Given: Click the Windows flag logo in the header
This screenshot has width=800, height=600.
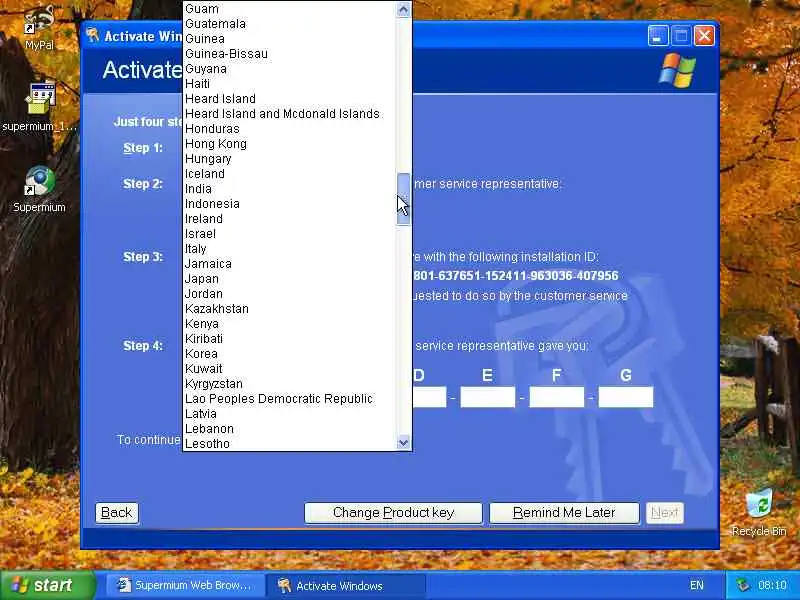Looking at the screenshot, I should coord(677,70).
